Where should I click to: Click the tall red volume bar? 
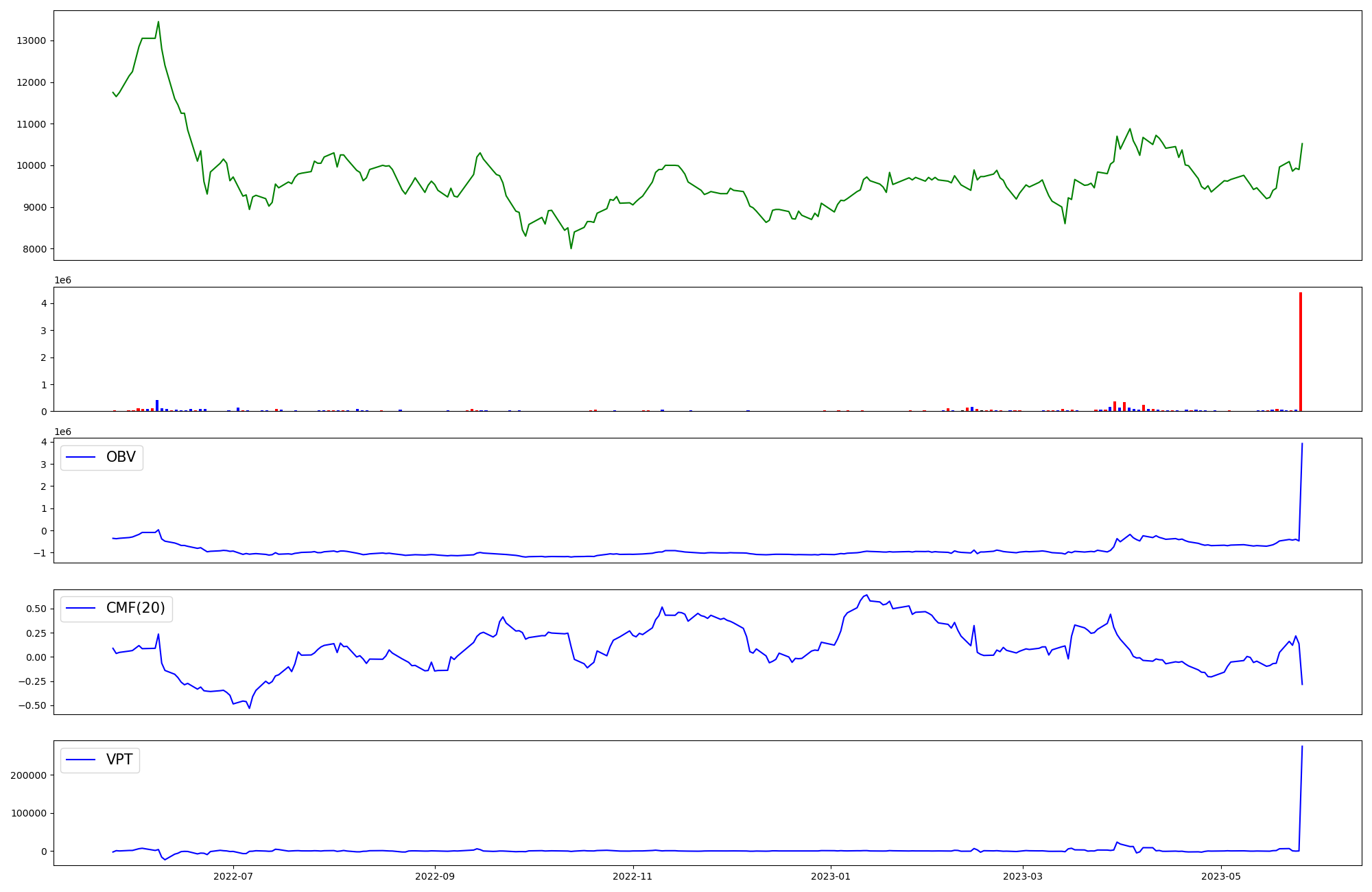point(1300,352)
